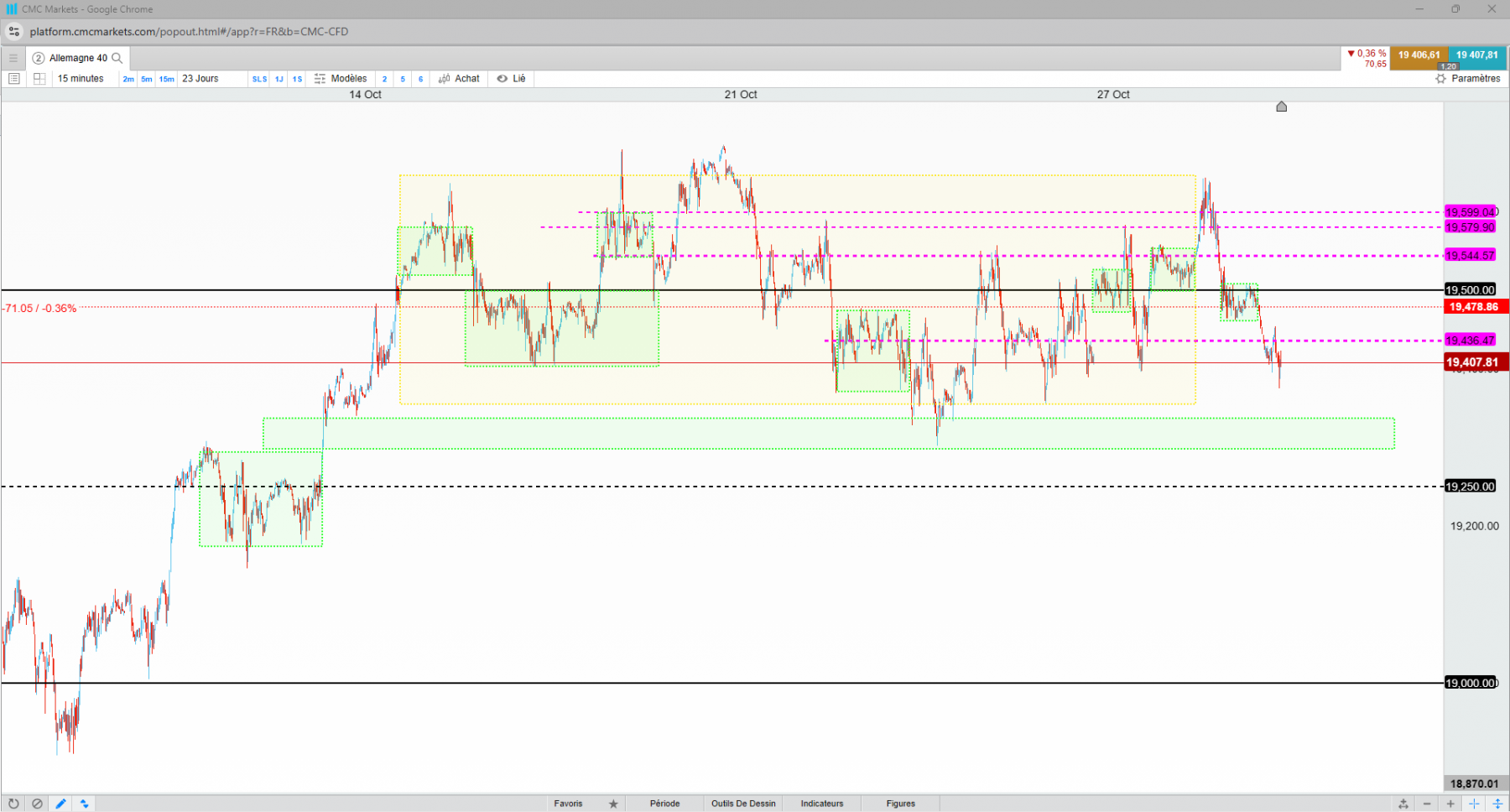Zoom in with the plus icon
The width and height of the screenshot is (1510, 812).
pos(1450,804)
